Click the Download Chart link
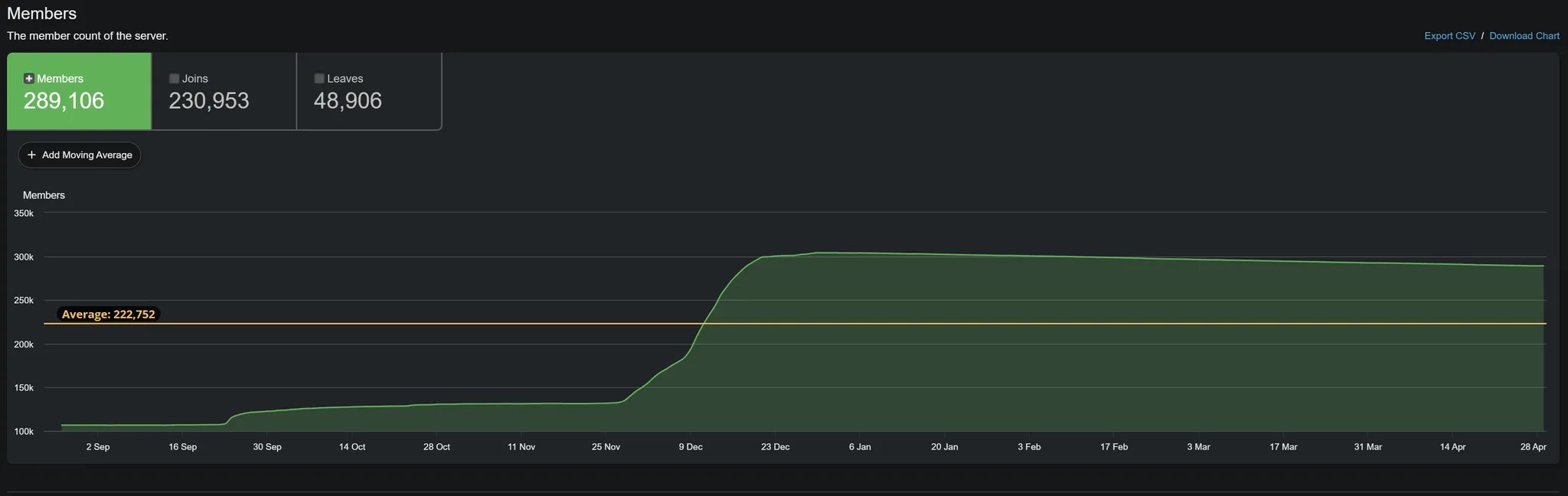 pyautogui.click(x=1524, y=36)
